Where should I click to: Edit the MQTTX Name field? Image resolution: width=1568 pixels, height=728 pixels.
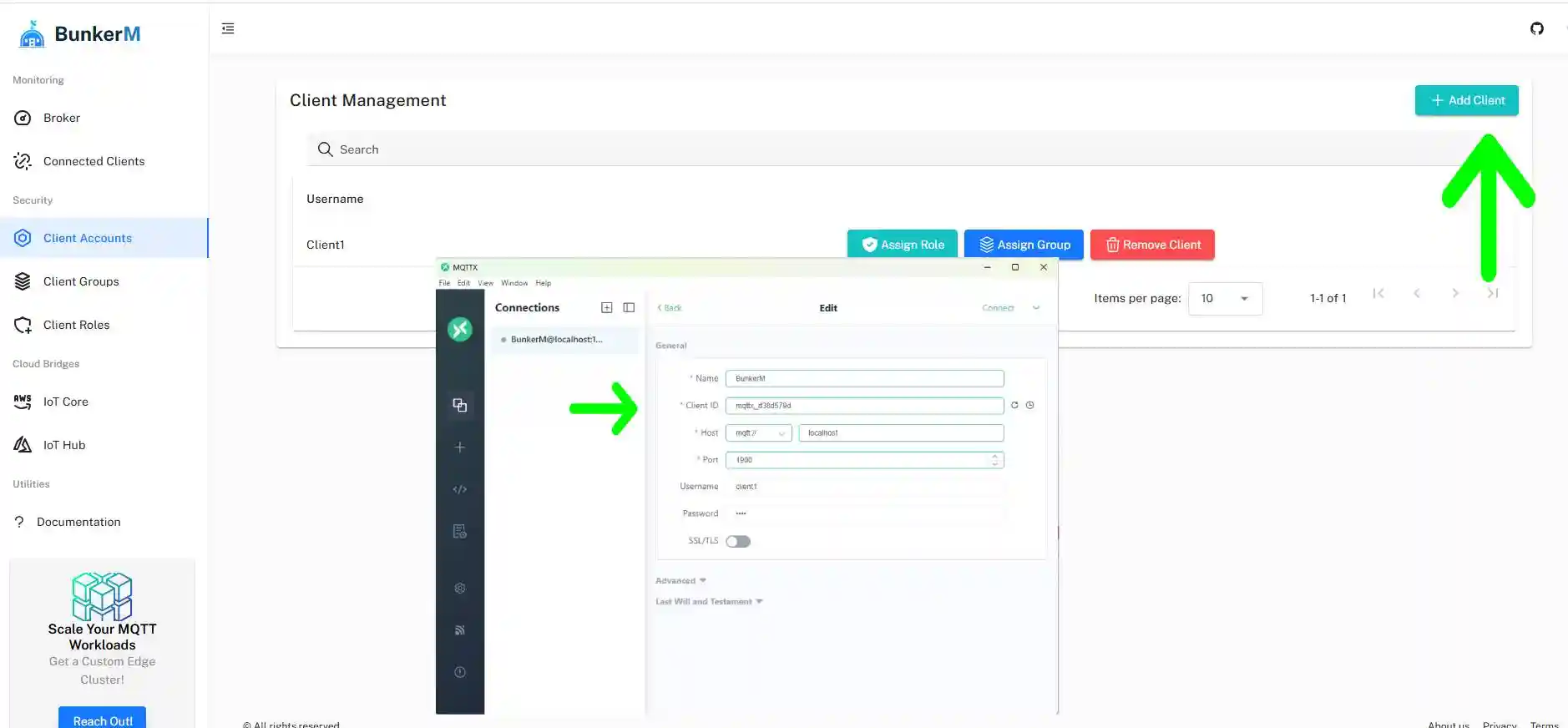(x=864, y=378)
